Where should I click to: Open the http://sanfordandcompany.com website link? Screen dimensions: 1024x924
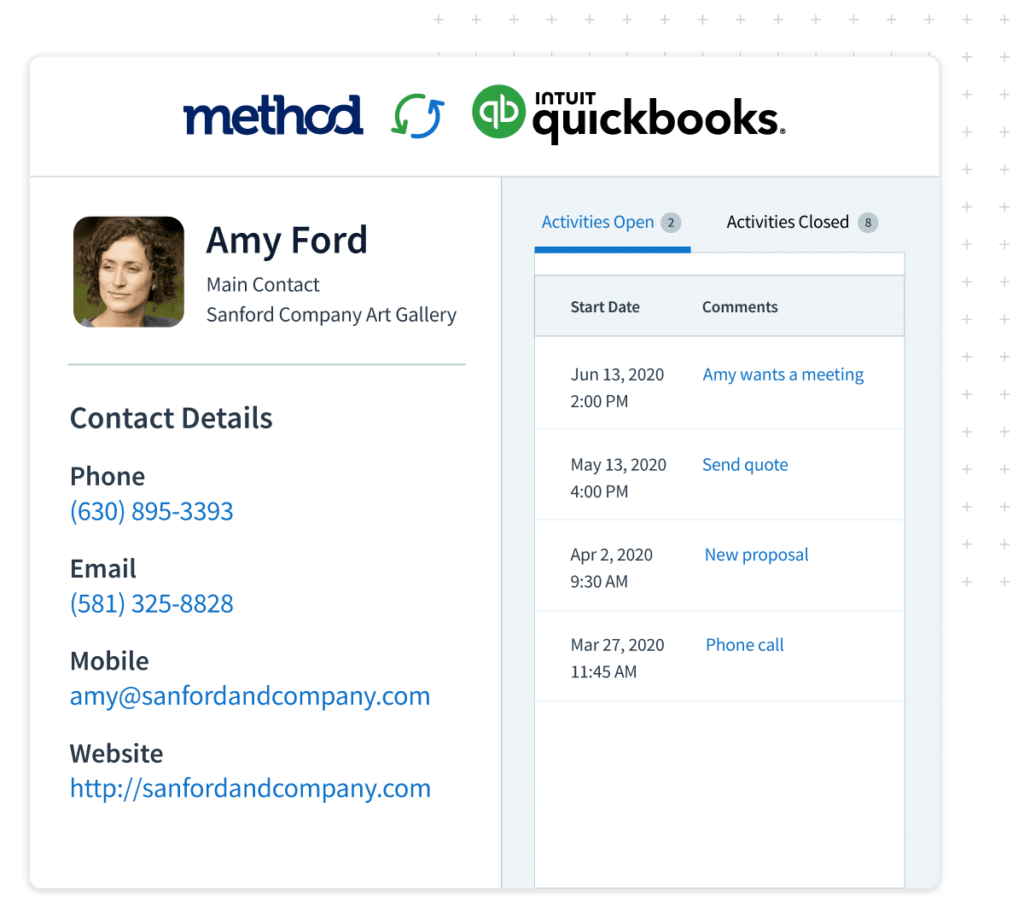(x=250, y=788)
